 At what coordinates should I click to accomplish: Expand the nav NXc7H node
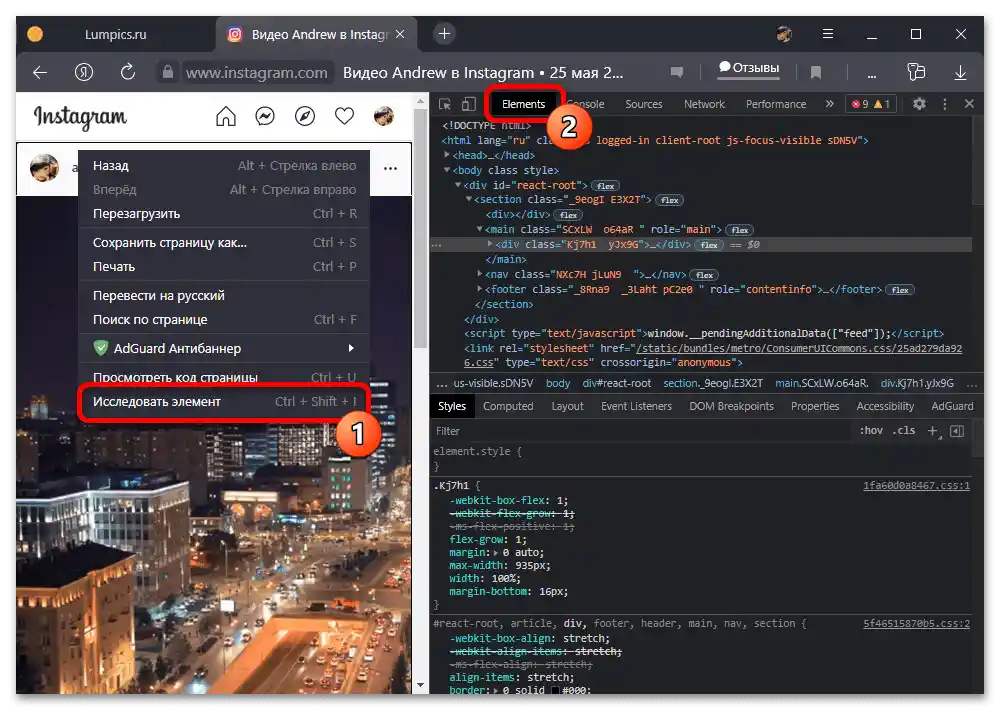click(480, 274)
